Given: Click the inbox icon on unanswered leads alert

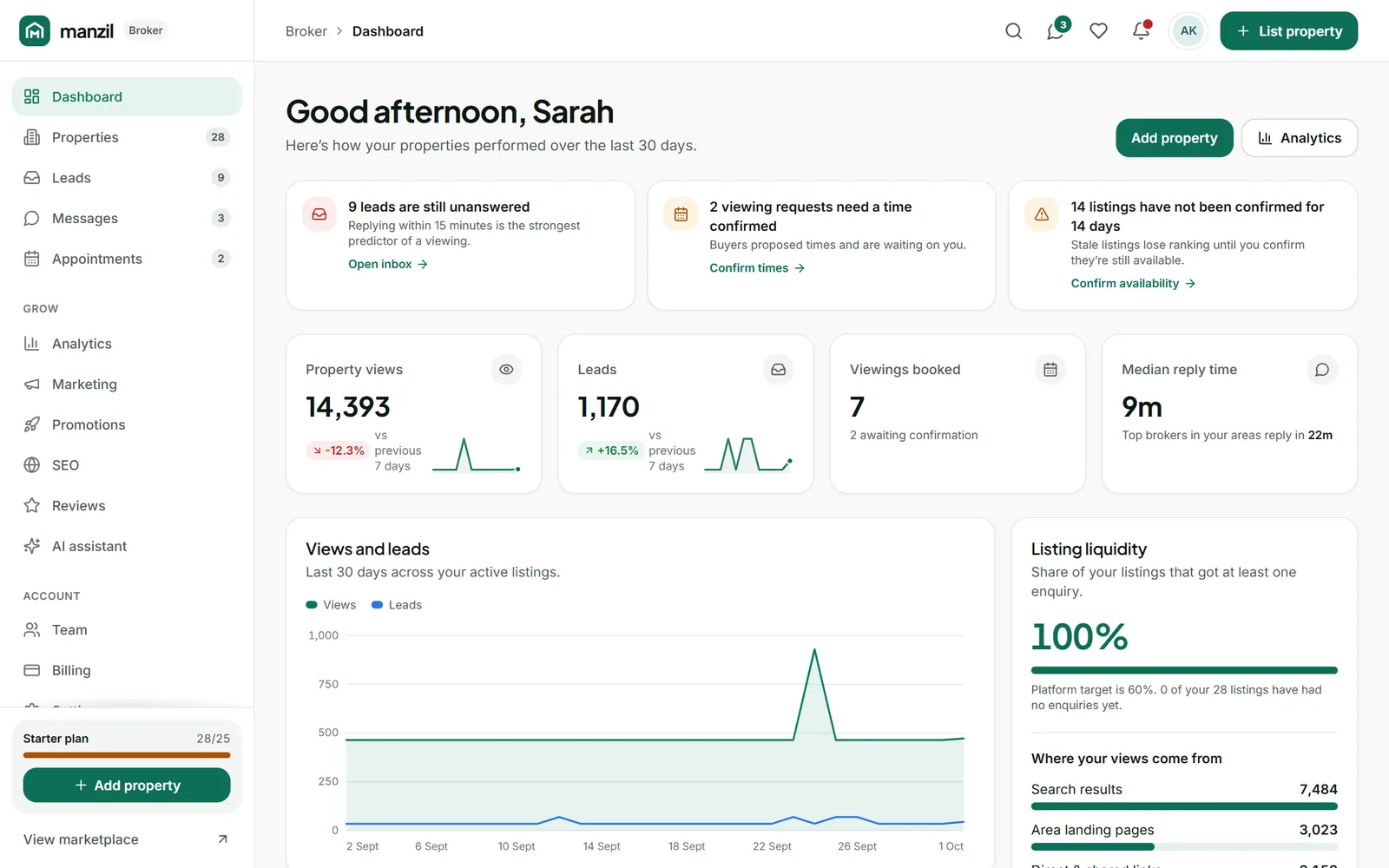Looking at the screenshot, I should 319,214.
